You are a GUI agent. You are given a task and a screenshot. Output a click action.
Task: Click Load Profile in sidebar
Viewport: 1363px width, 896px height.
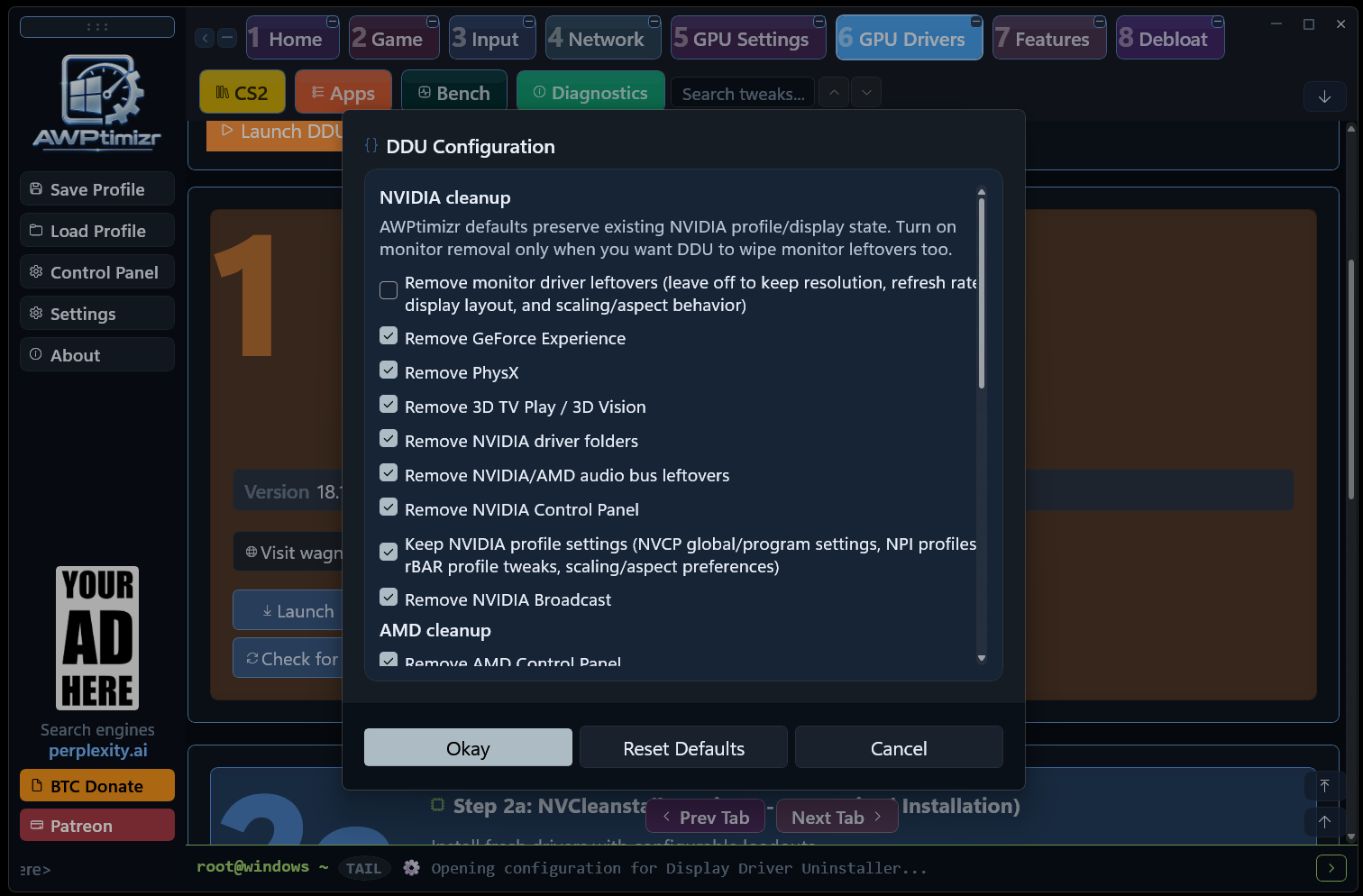(x=97, y=231)
